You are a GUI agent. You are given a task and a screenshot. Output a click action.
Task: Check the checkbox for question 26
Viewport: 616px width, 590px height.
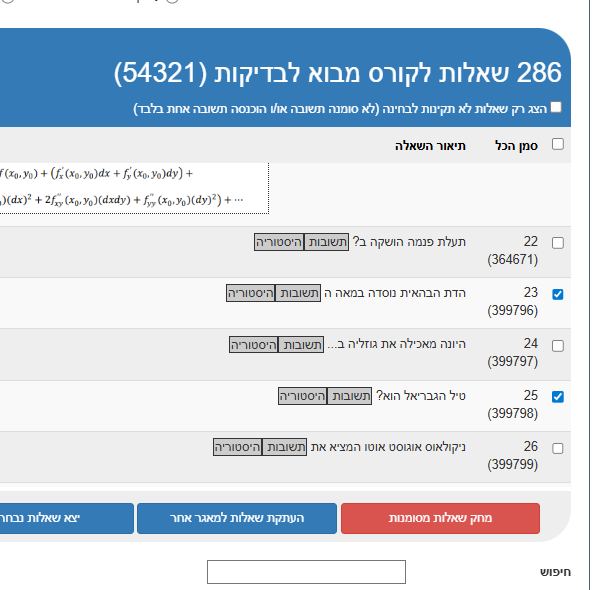pyautogui.click(x=558, y=447)
